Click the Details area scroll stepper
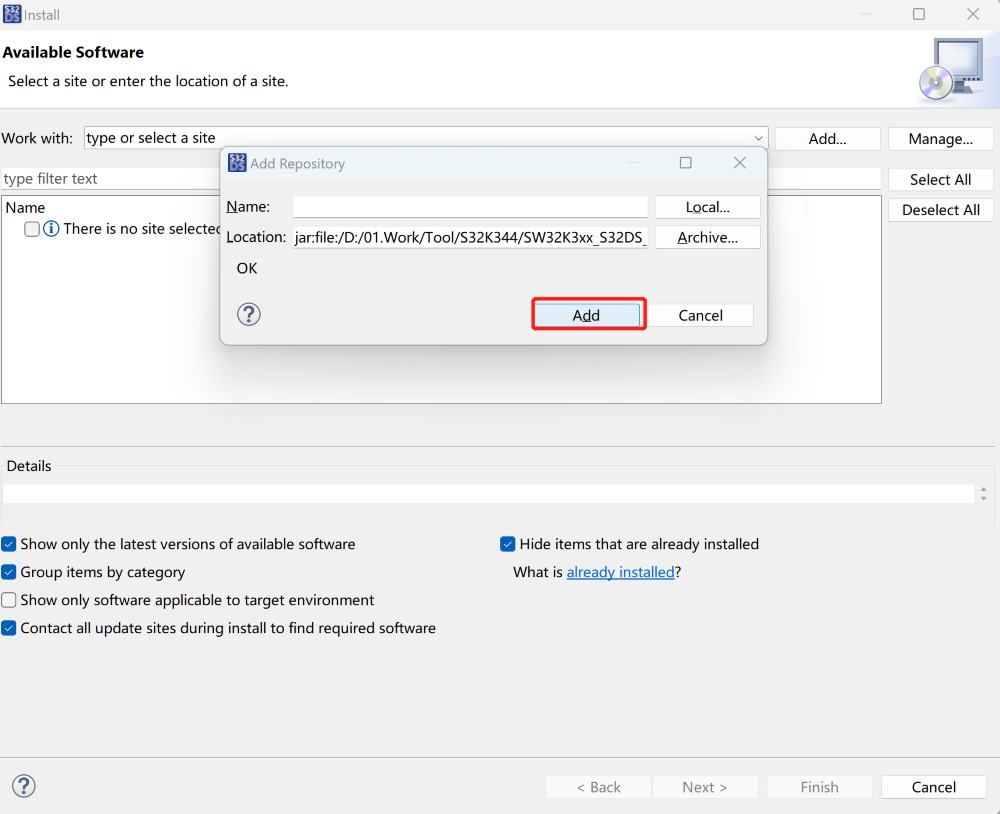The image size is (1000, 814). 983,493
